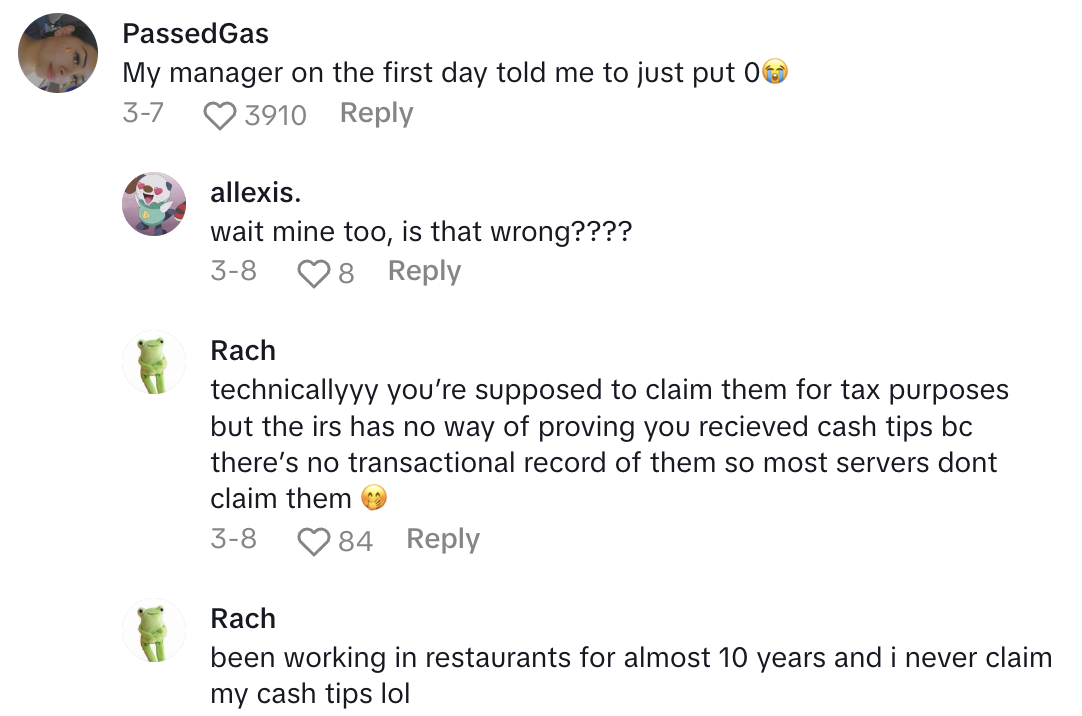Image resolution: width=1082 pixels, height=716 pixels.
Task: Reply to allexis.'s "is that wrong" comment
Action: click(x=424, y=271)
